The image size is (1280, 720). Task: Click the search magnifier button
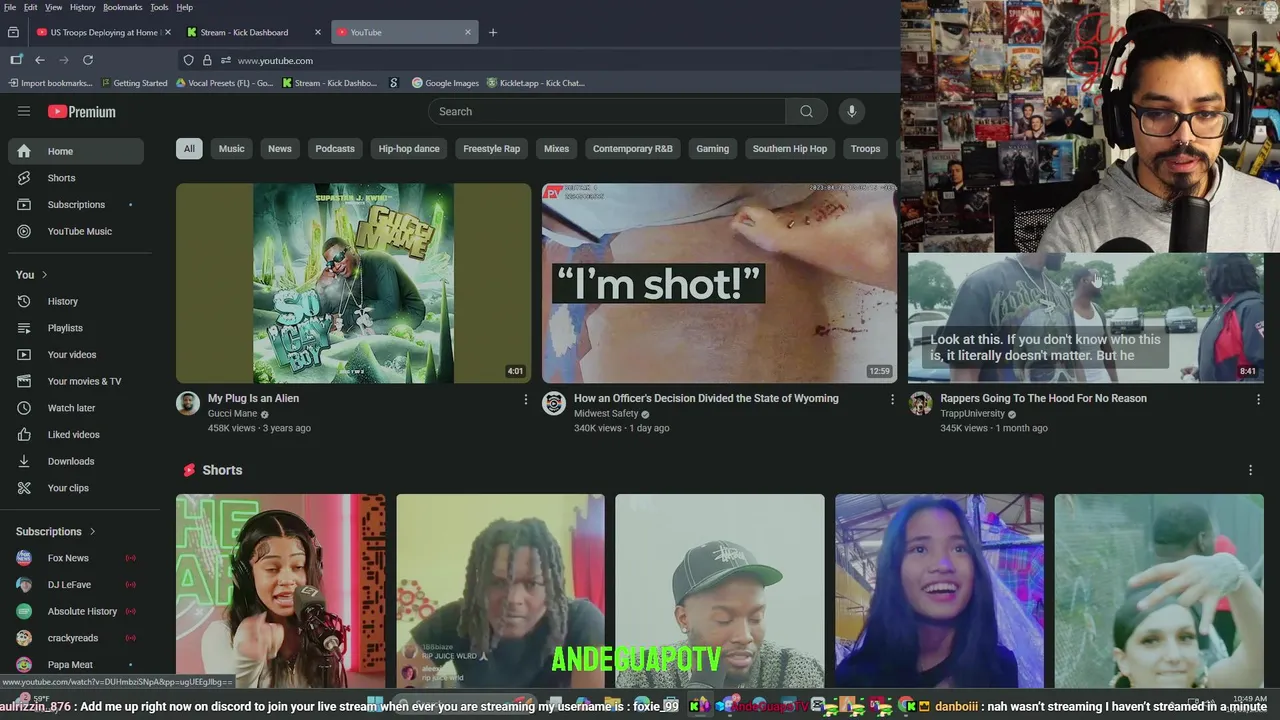(806, 111)
